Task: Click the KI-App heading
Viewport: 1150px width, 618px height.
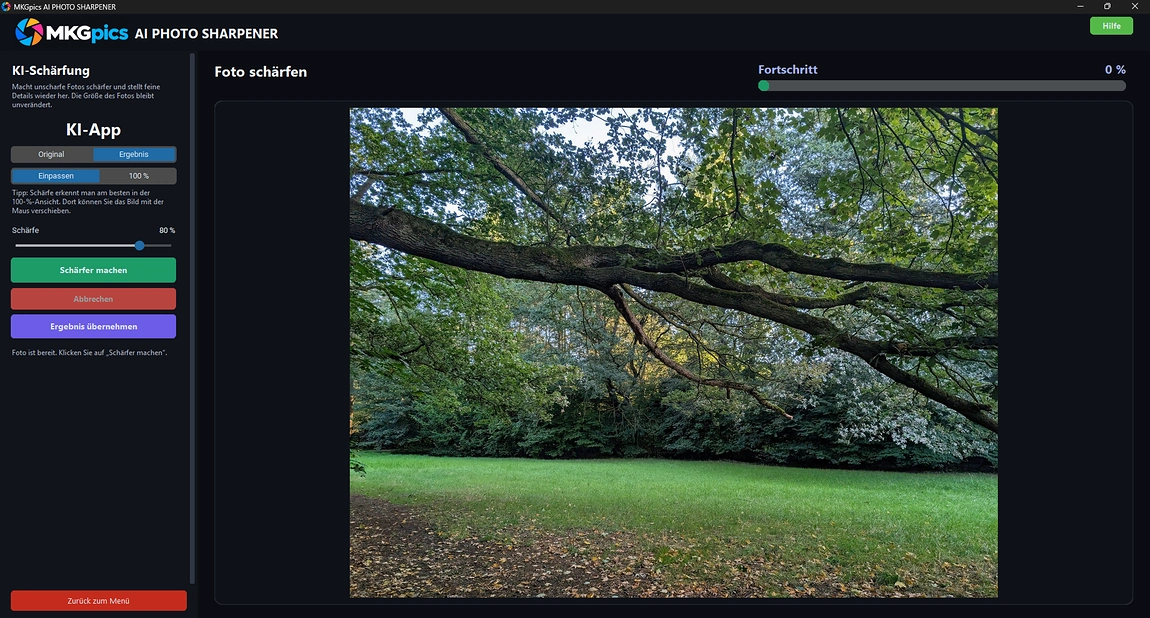Action: click(93, 130)
